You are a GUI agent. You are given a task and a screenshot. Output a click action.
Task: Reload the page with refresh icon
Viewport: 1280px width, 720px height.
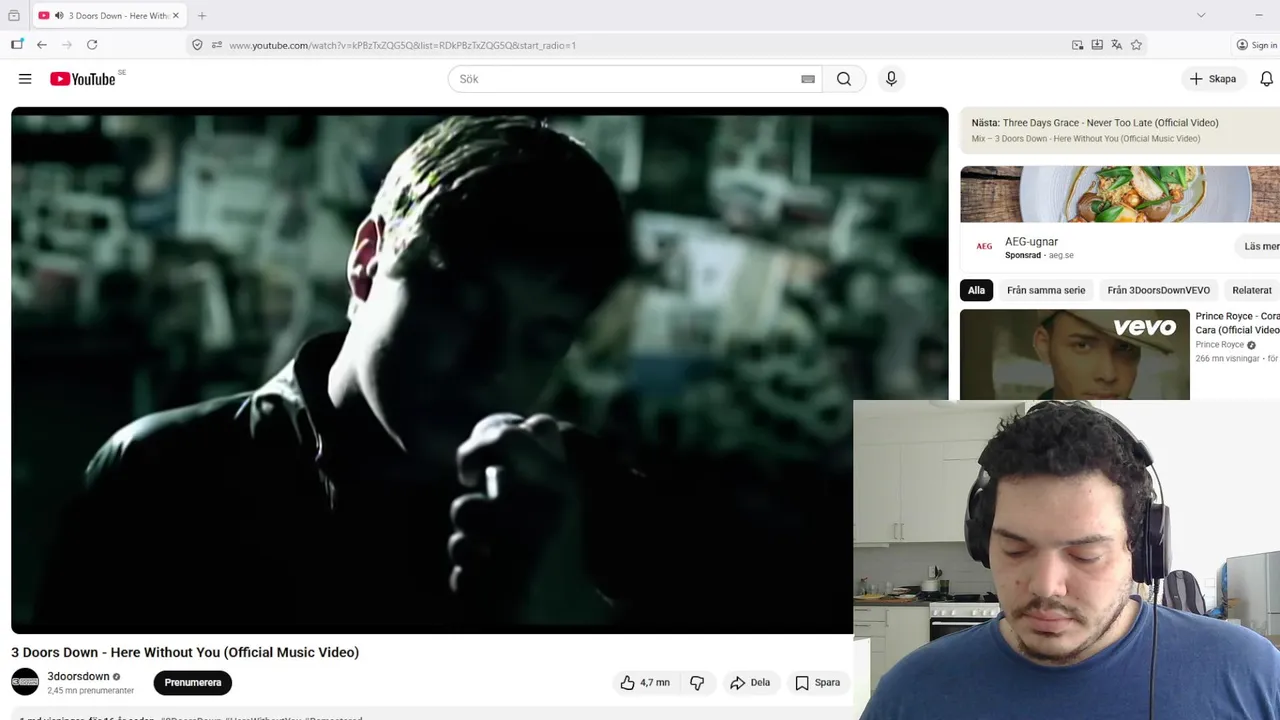[92, 45]
